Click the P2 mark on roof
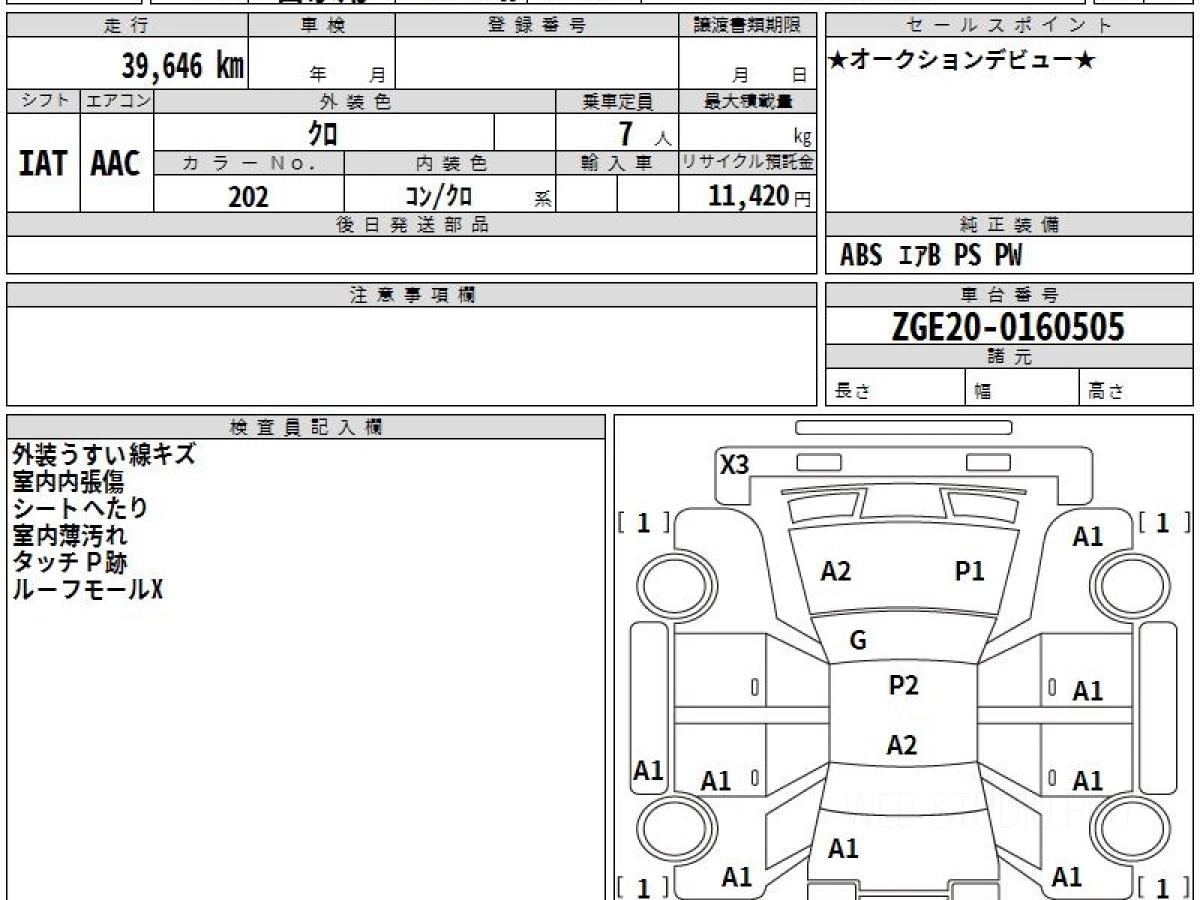 (x=903, y=685)
